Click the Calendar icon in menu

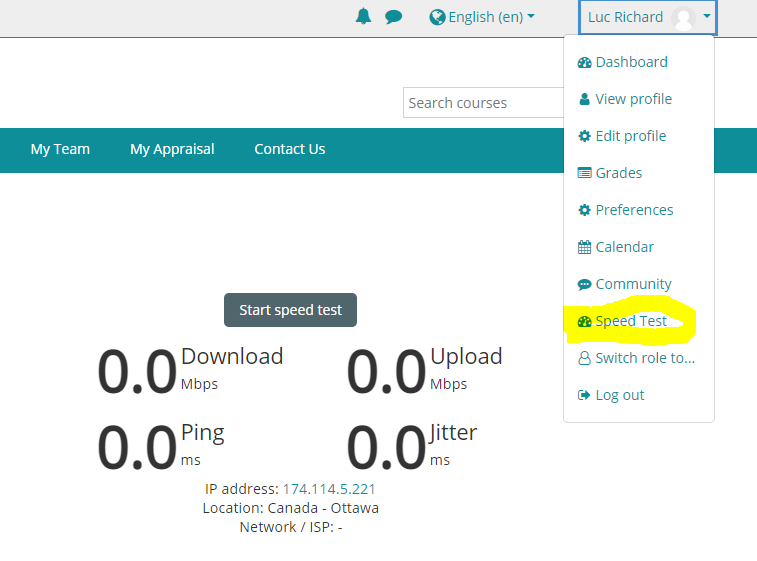click(585, 247)
